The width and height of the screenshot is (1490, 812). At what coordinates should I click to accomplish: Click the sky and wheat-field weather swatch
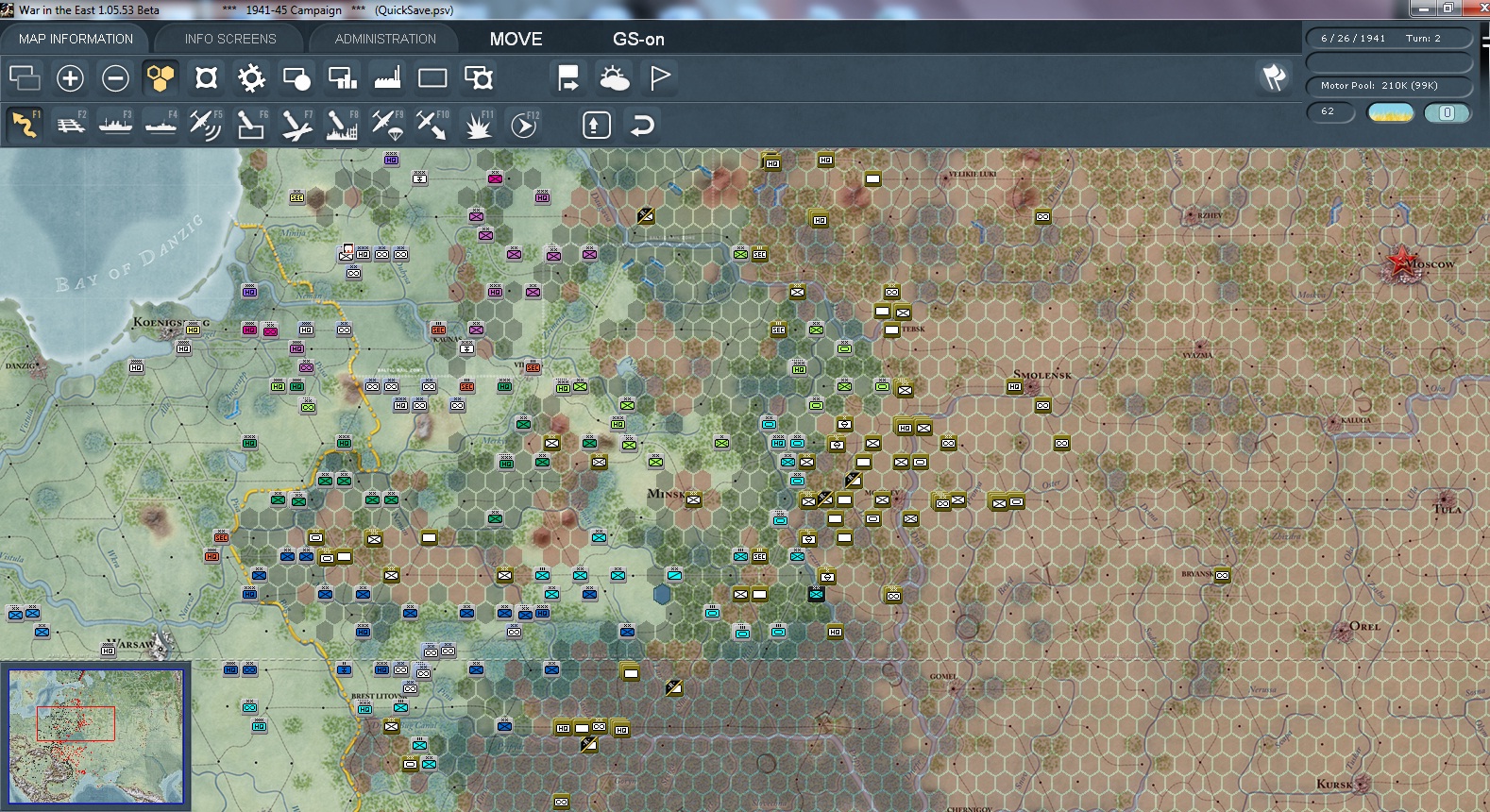click(x=1391, y=113)
